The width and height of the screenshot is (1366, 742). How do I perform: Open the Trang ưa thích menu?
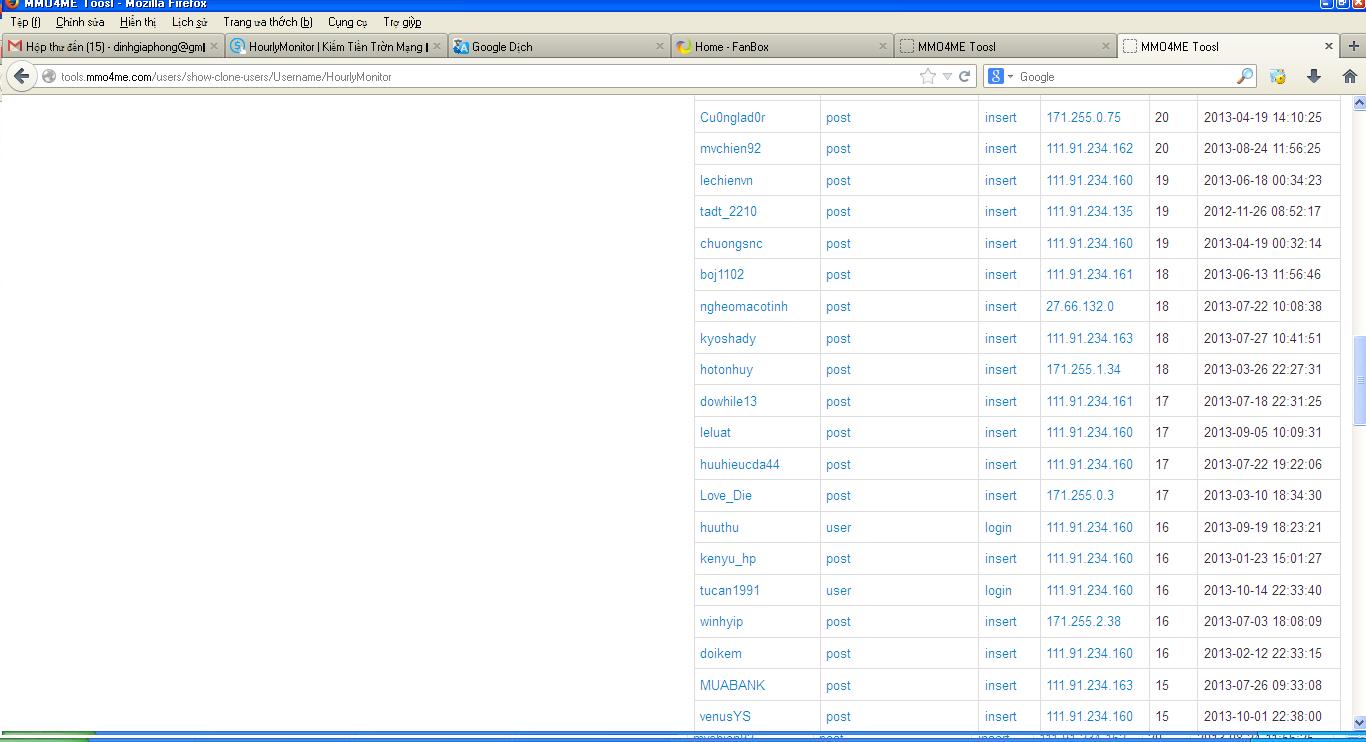coord(267,21)
